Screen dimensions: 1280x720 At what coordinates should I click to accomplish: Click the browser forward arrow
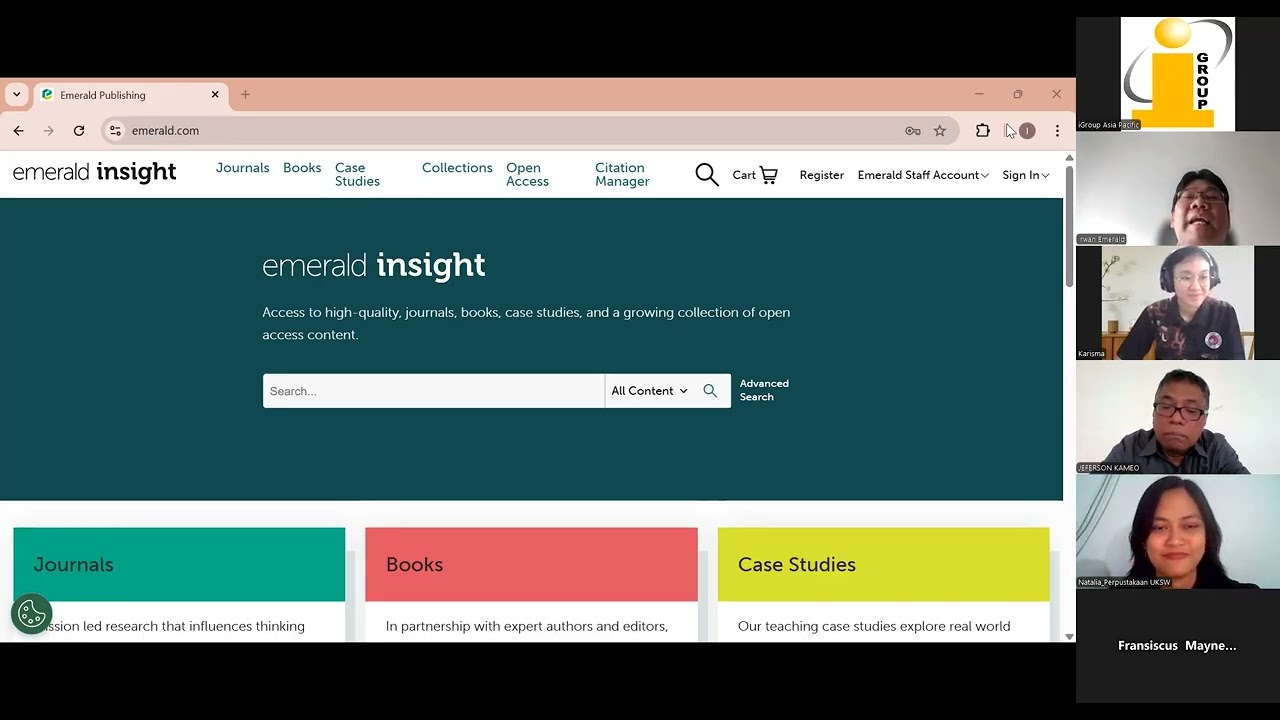tap(48, 131)
